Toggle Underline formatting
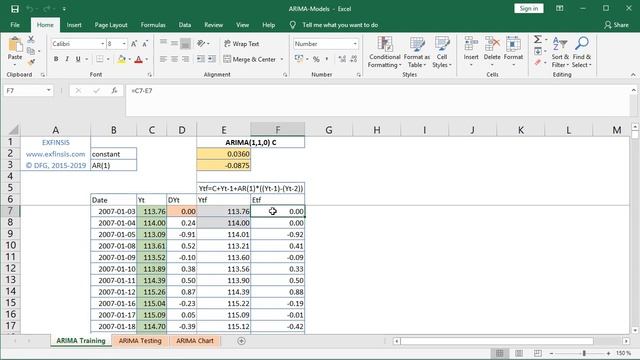The image size is (640, 360). pyautogui.click(x=78, y=59)
